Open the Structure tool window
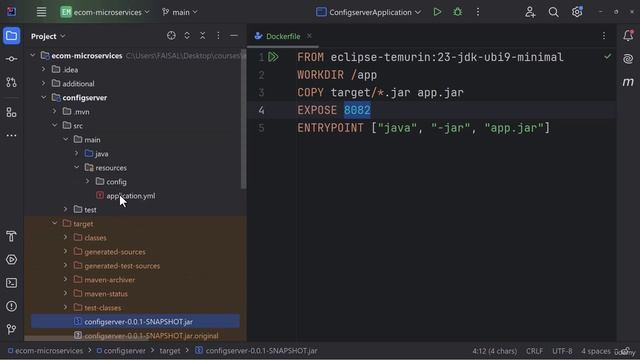This screenshot has height=360, width=640. [11, 112]
